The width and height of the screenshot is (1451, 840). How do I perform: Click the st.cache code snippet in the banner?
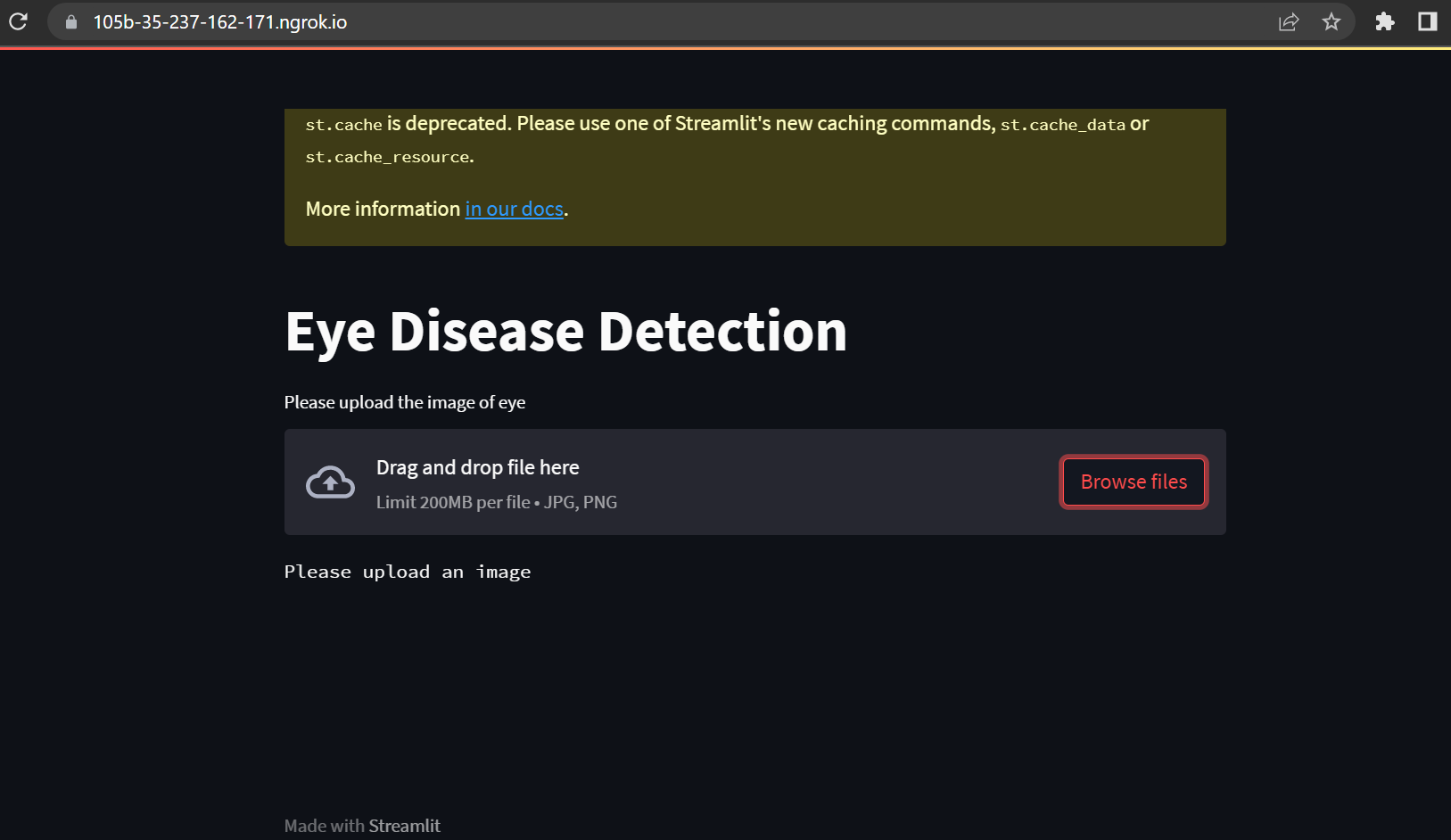point(343,124)
